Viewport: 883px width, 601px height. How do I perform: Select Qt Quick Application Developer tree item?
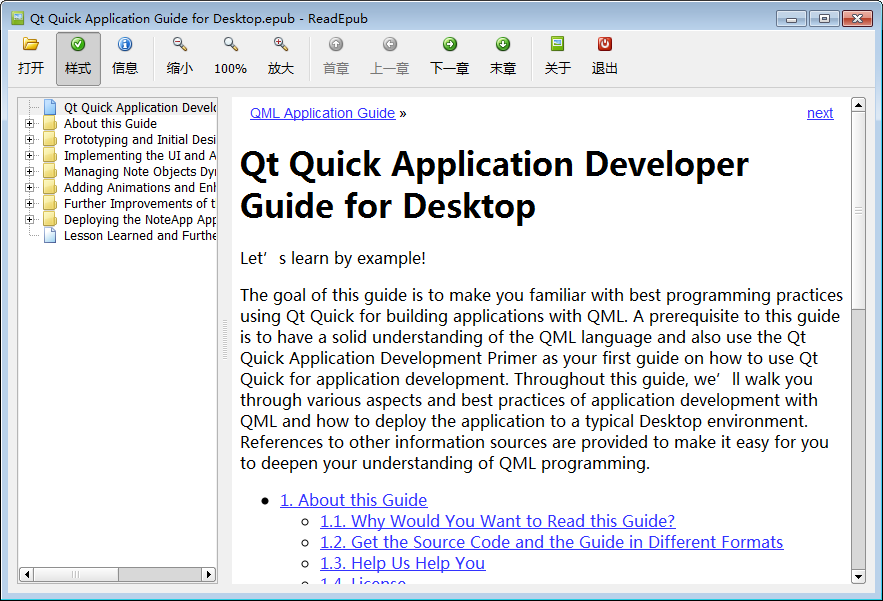click(x=140, y=107)
